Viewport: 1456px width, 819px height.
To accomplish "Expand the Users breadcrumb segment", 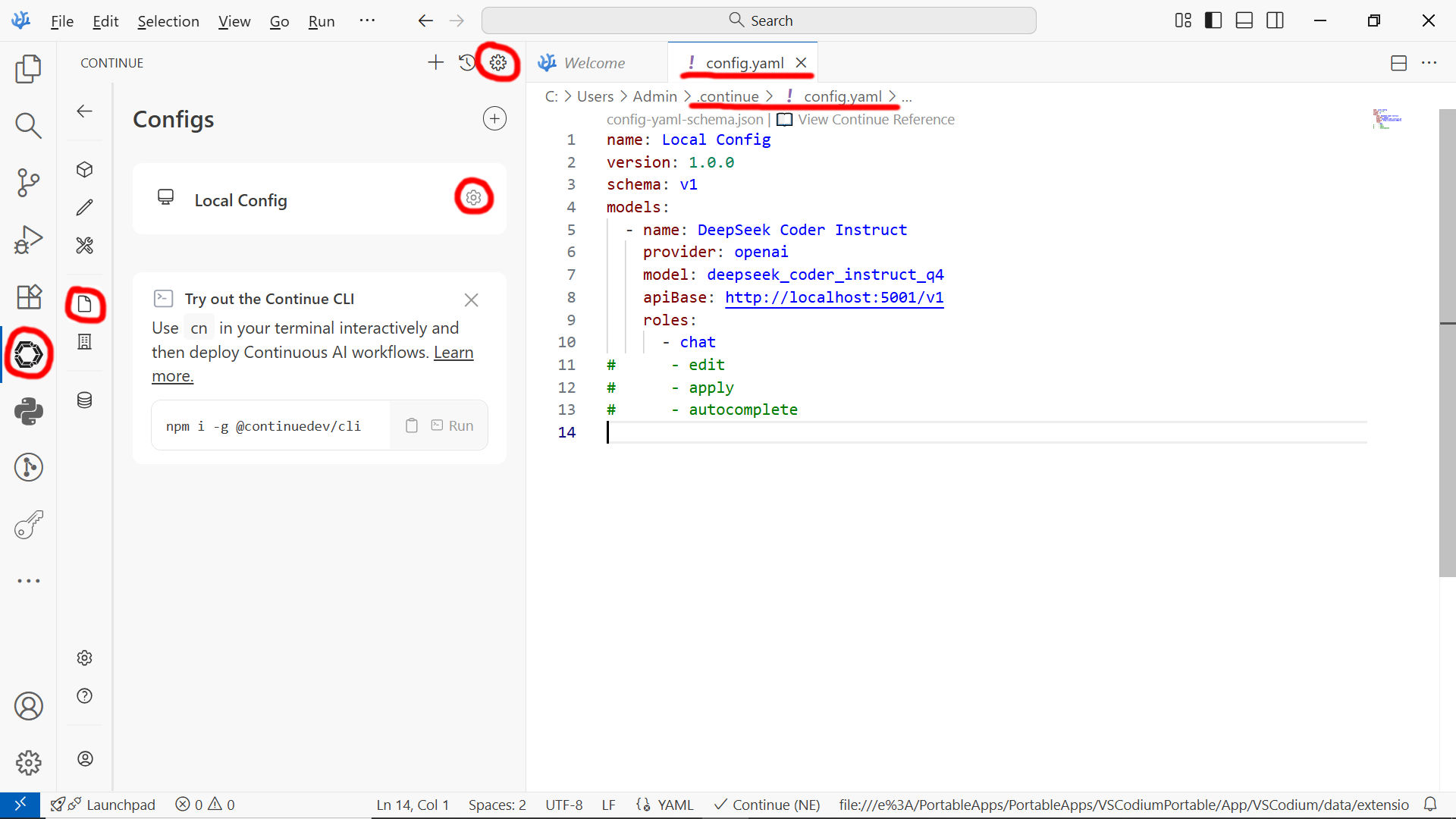I will coord(595,96).
